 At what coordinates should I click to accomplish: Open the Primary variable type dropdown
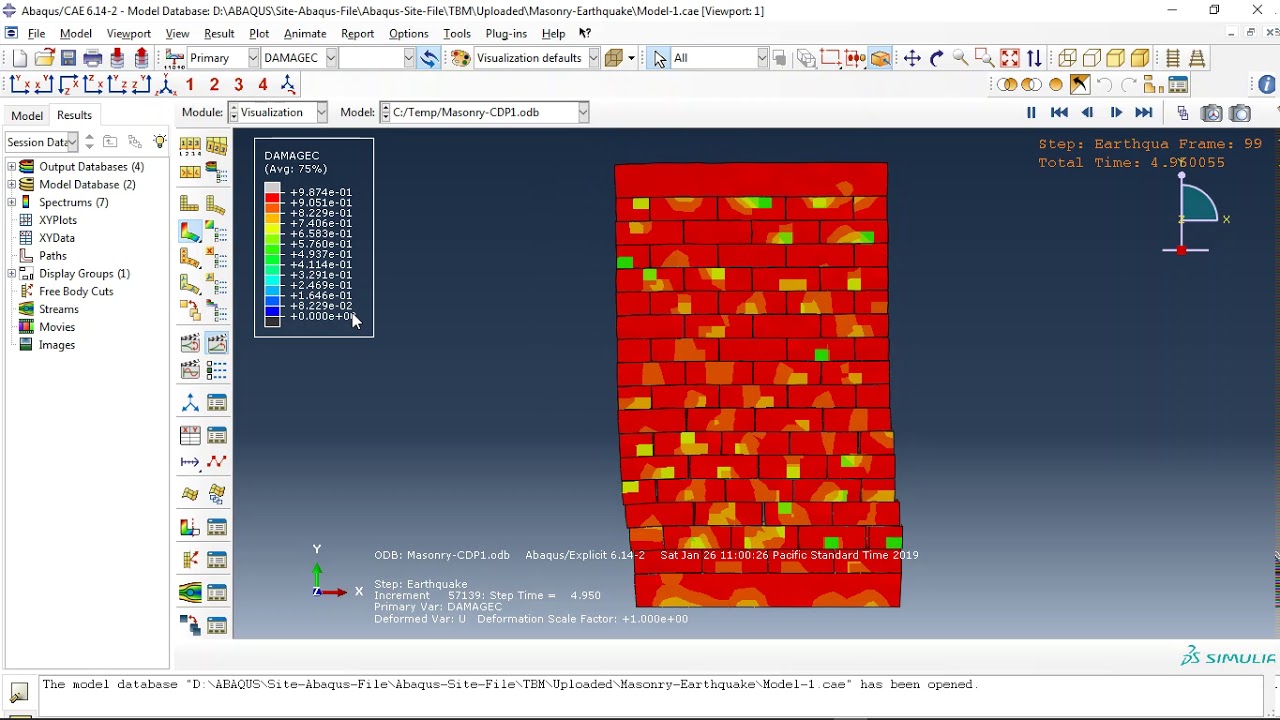coord(253,58)
